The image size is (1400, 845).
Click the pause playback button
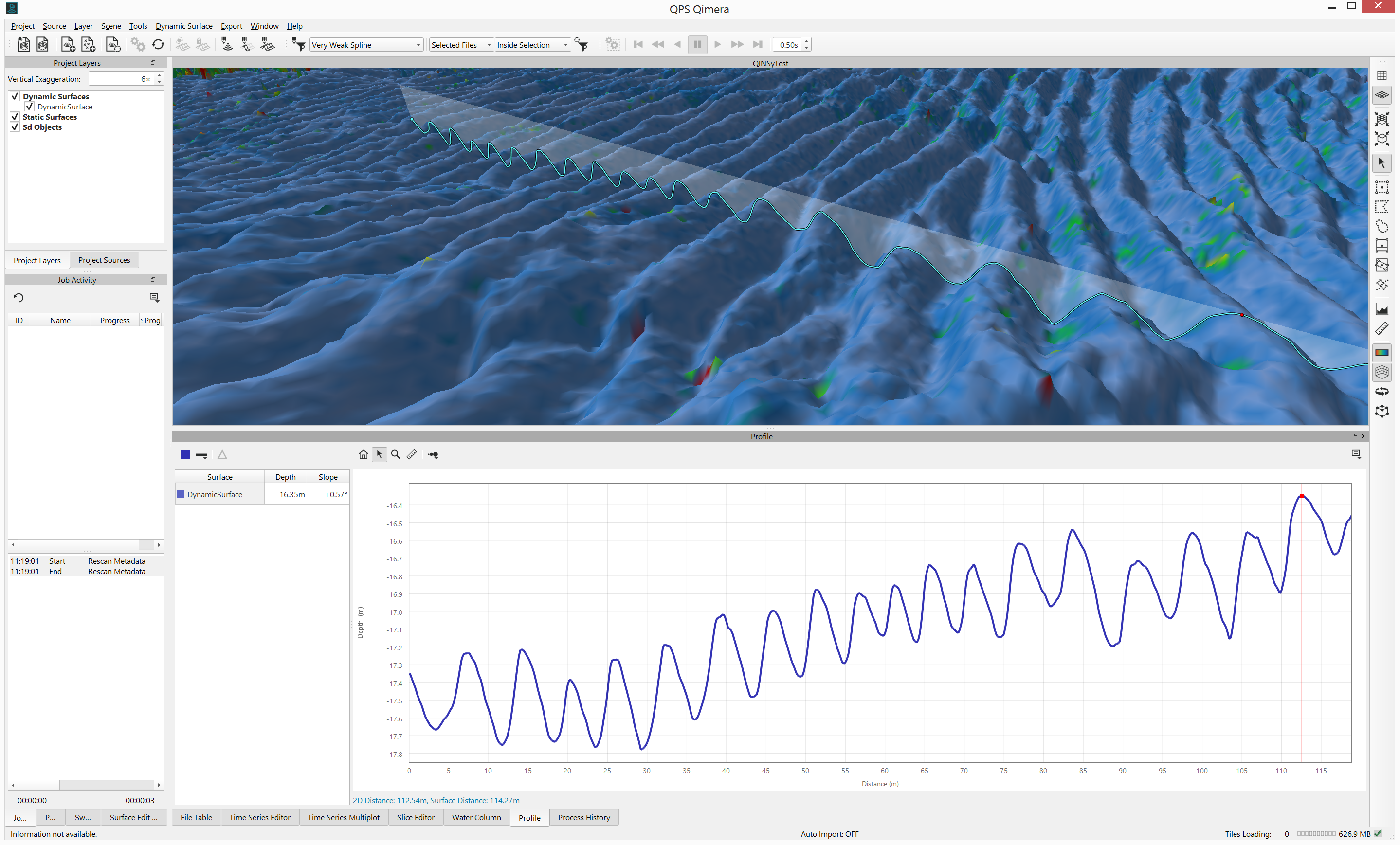(697, 44)
